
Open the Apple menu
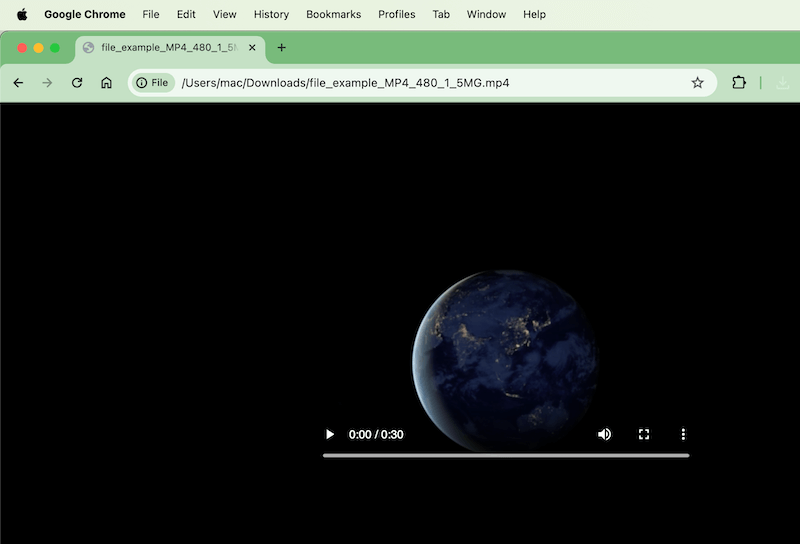tap(22, 14)
